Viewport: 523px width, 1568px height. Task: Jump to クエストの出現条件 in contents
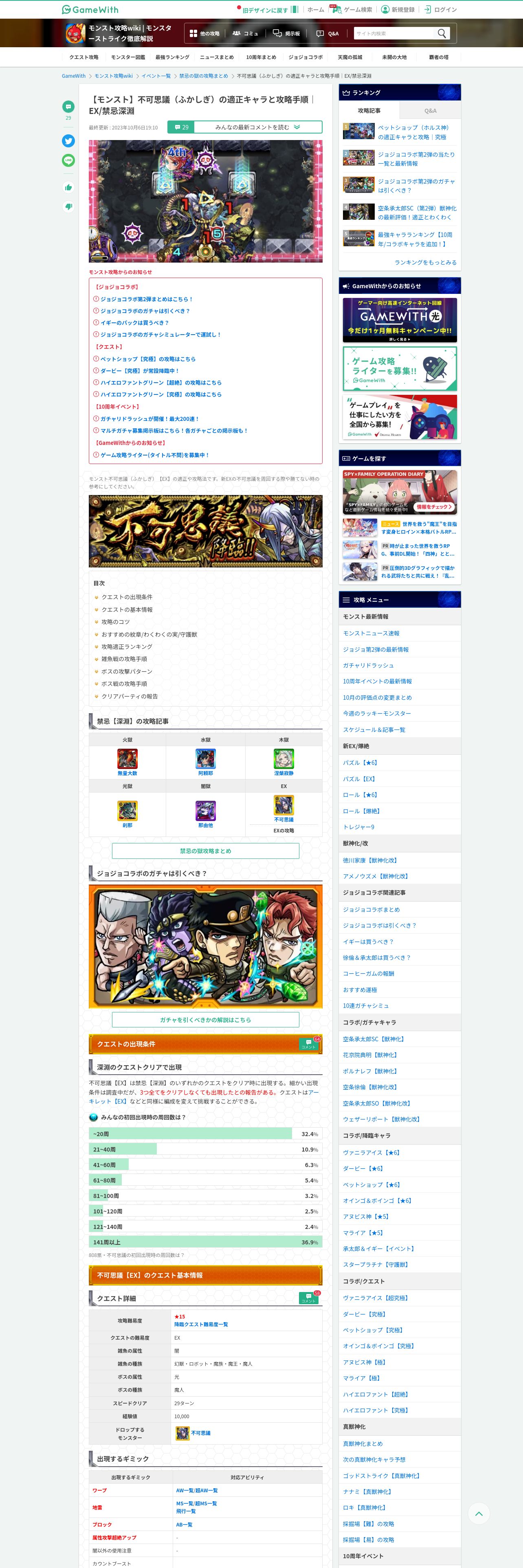127,597
